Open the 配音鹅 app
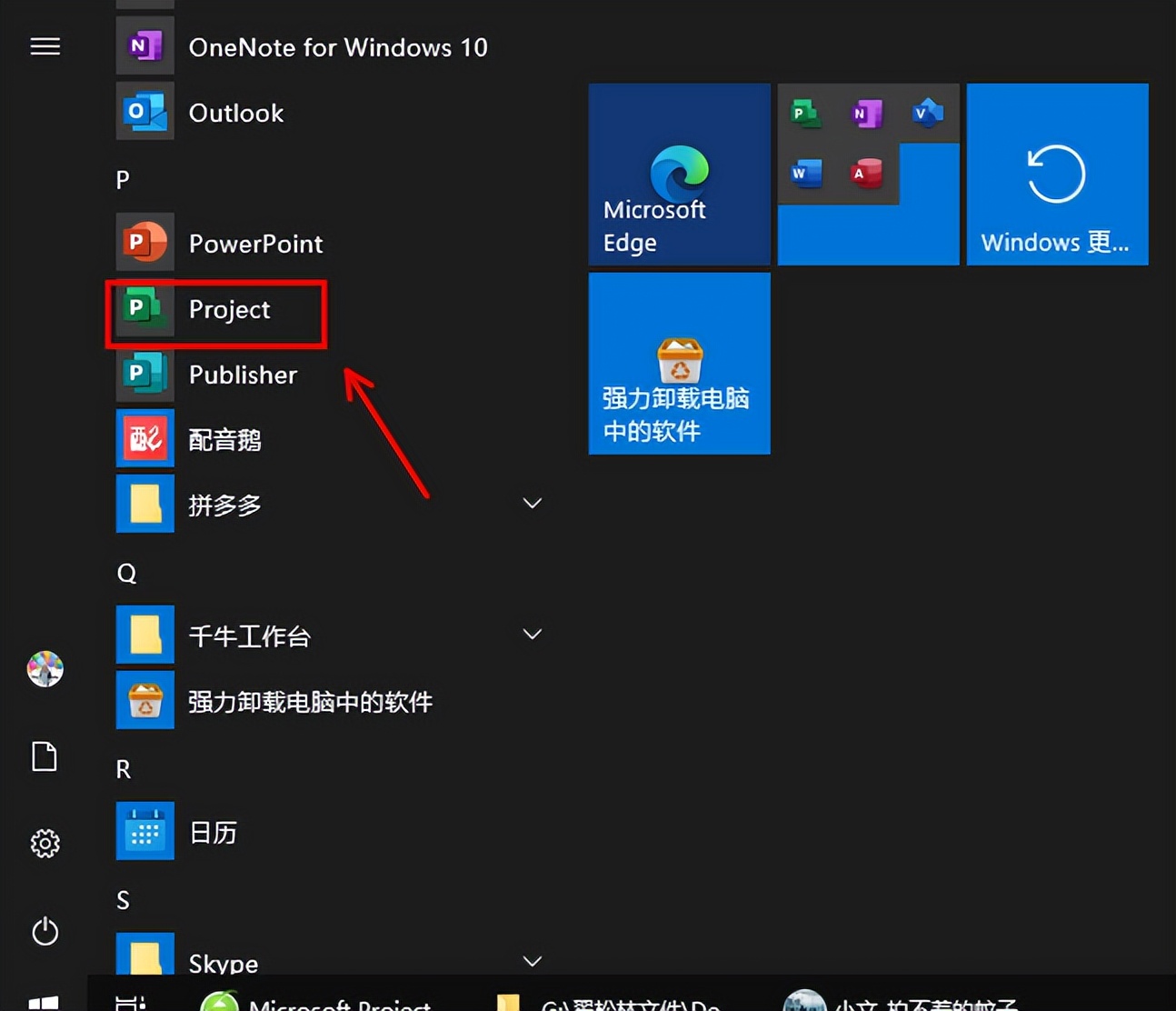The height and width of the screenshot is (1011, 1176). click(224, 439)
